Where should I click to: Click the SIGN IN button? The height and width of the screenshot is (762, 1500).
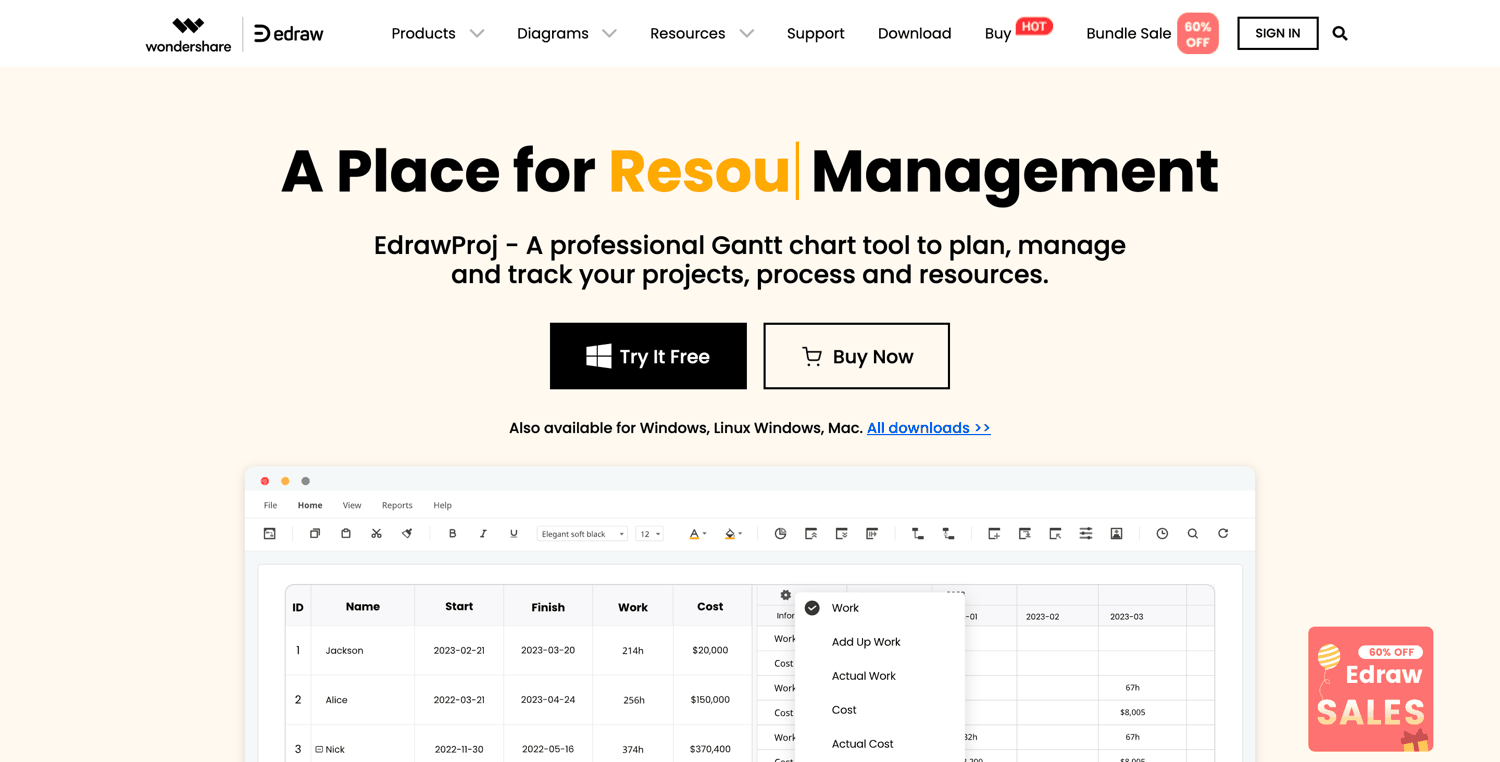[x=1277, y=34]
